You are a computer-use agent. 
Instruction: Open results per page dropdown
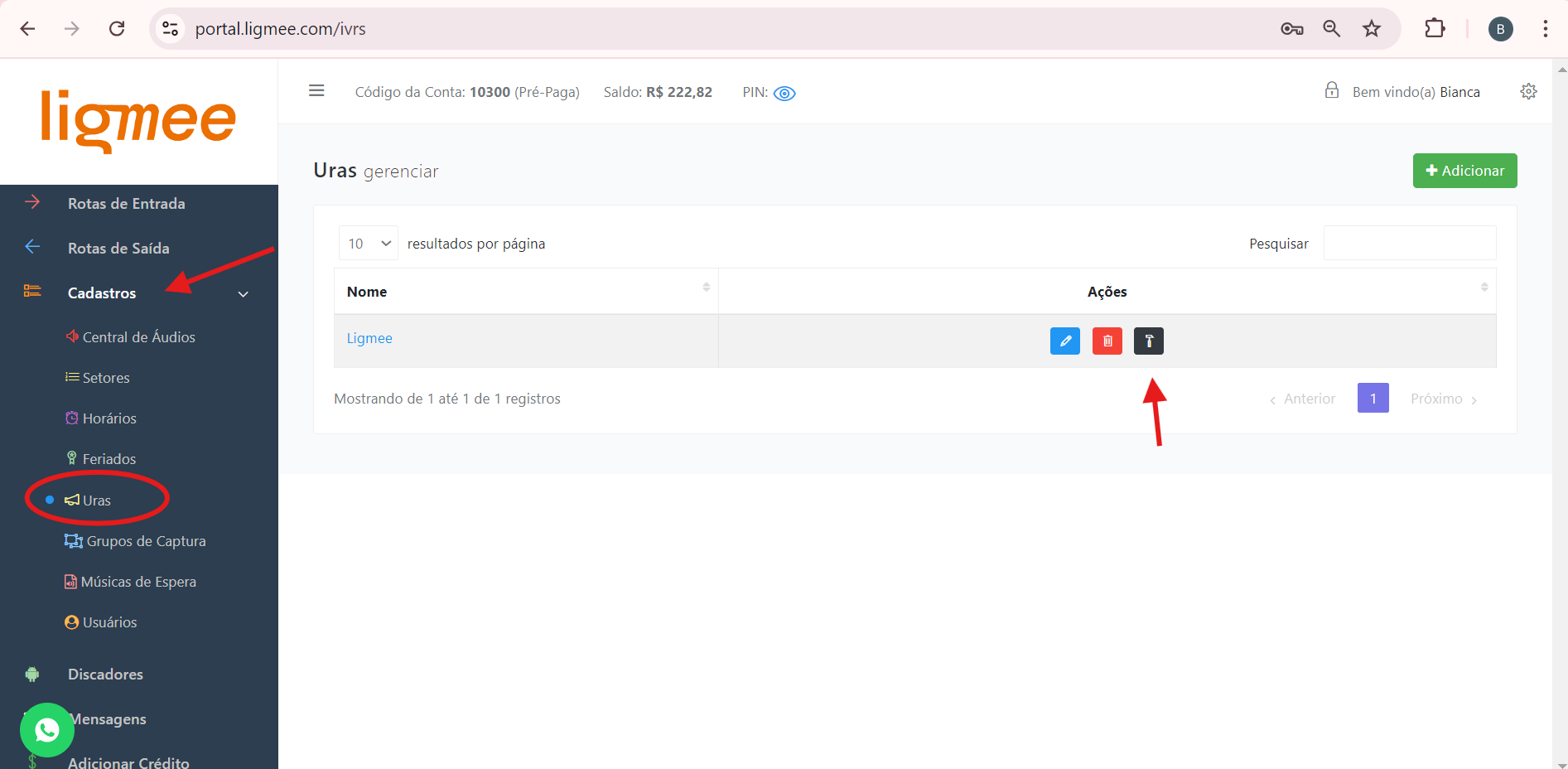(369, 244)
